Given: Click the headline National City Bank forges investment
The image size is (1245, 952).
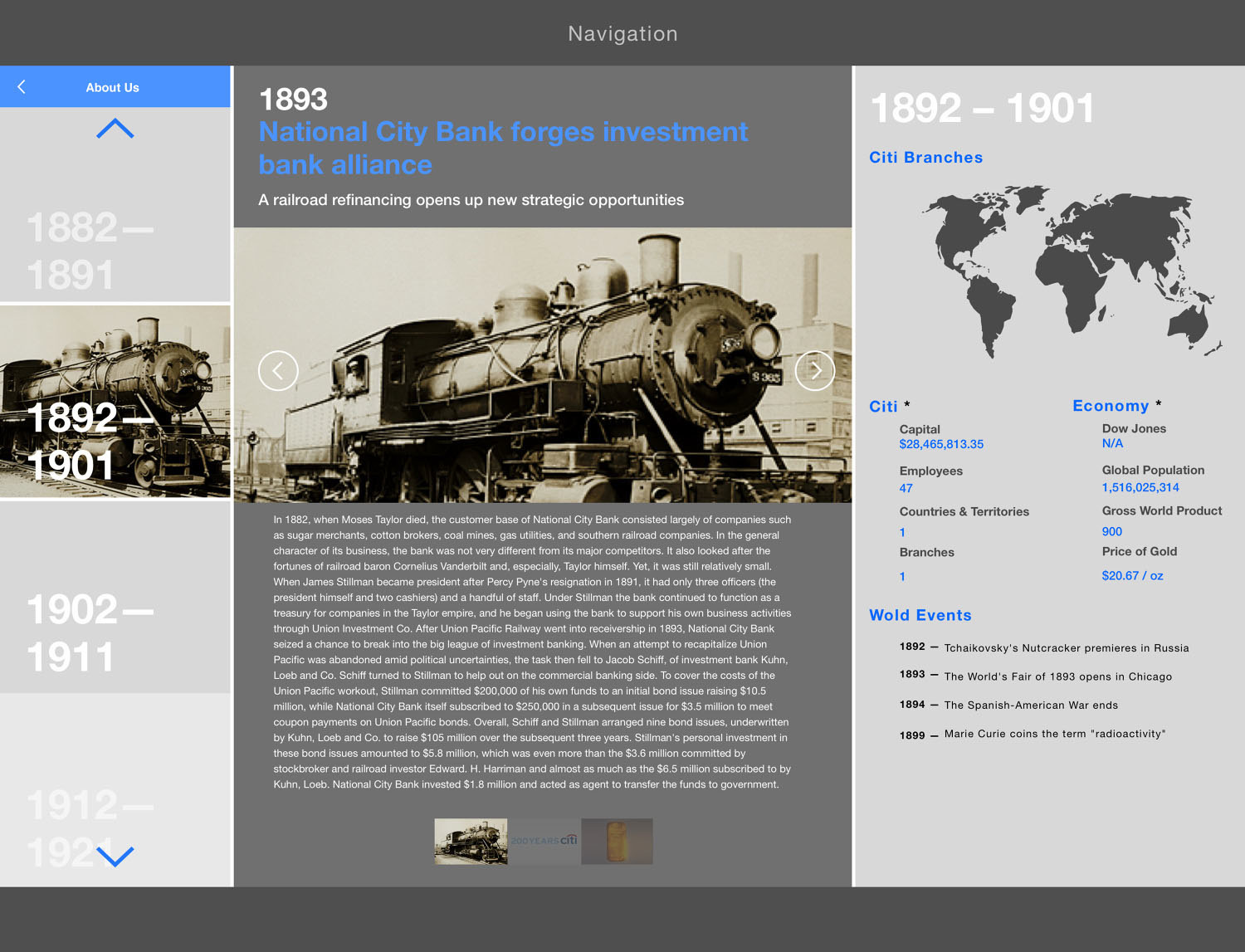Looking at the screenshot, I should 503,148.
